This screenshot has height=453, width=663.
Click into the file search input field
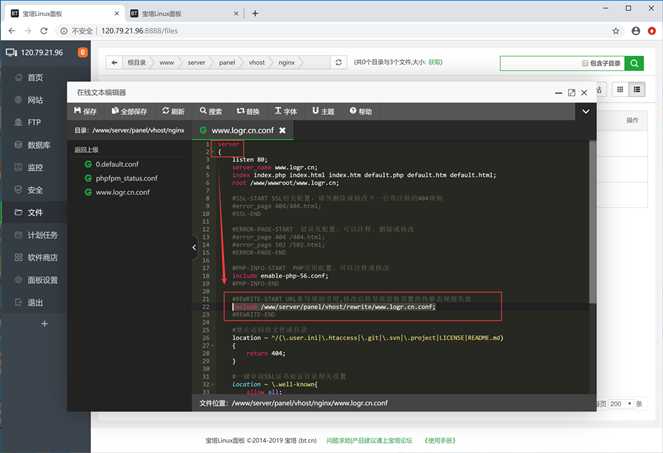[x=540, y=63]
